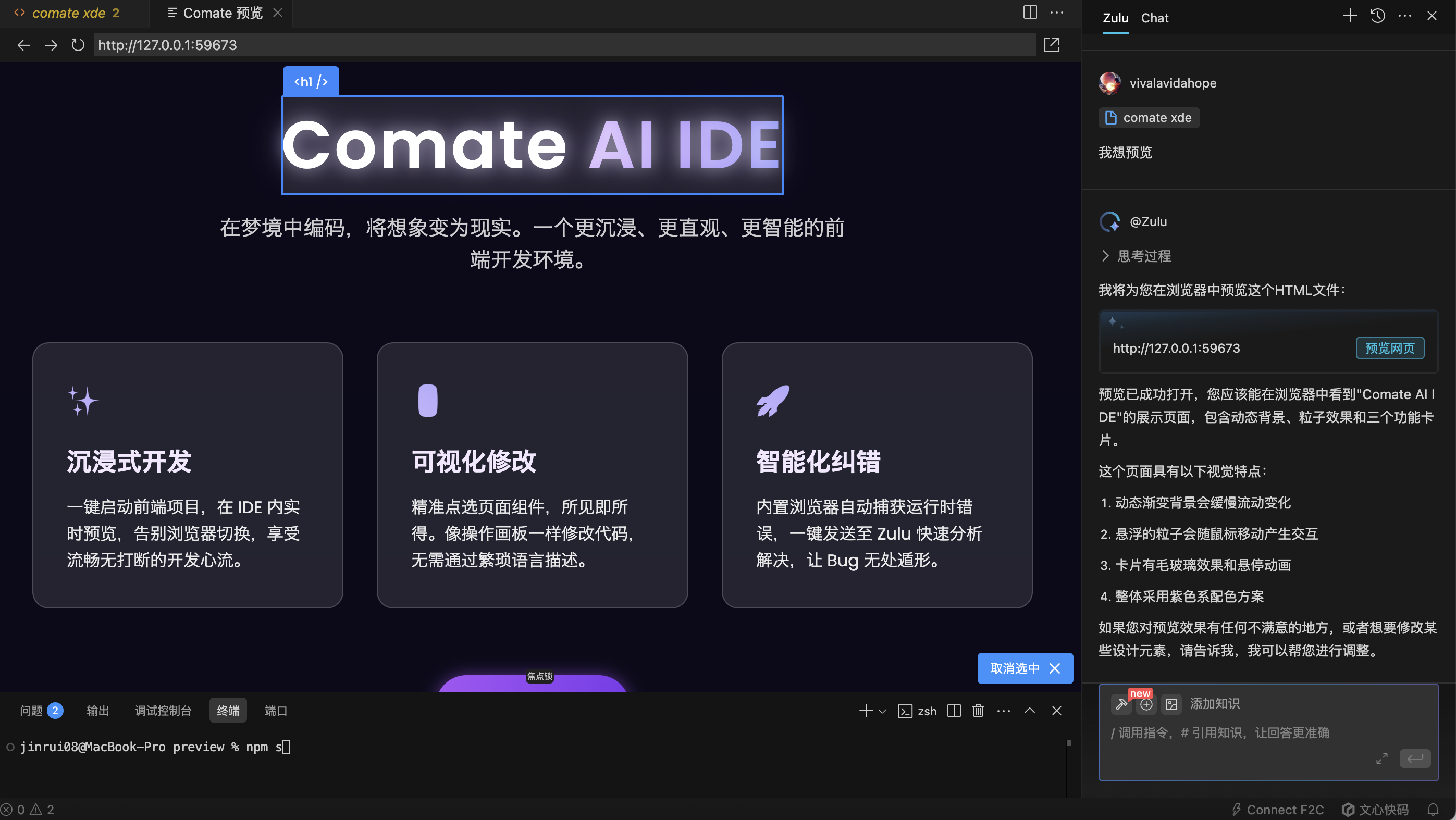Image resolution: width=1456 pixels, height=820 pixels.
Task: Start a new conversation with plus icon
Action: [x=1350, y=16]
